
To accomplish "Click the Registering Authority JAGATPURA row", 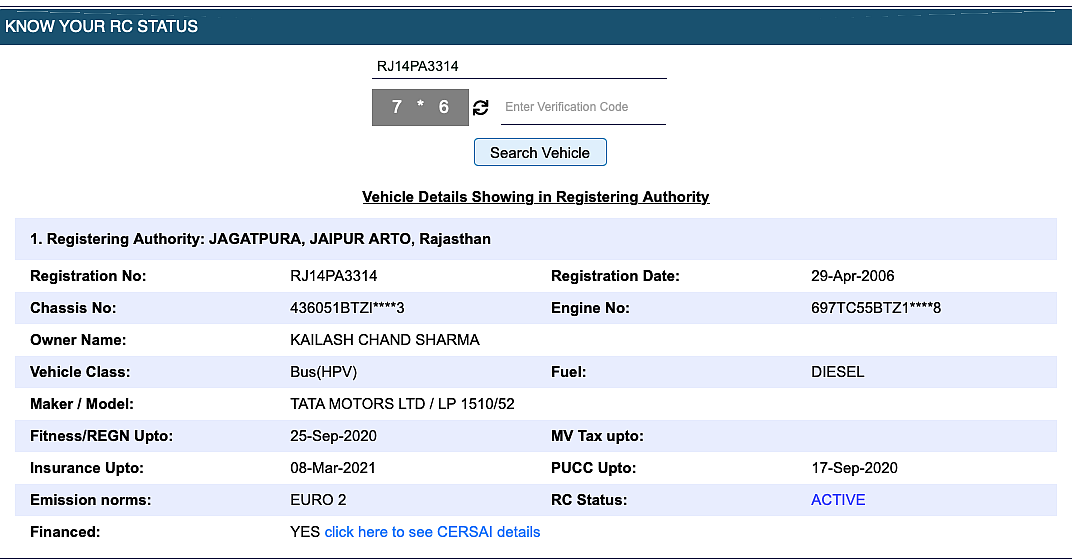I will 536,239.
